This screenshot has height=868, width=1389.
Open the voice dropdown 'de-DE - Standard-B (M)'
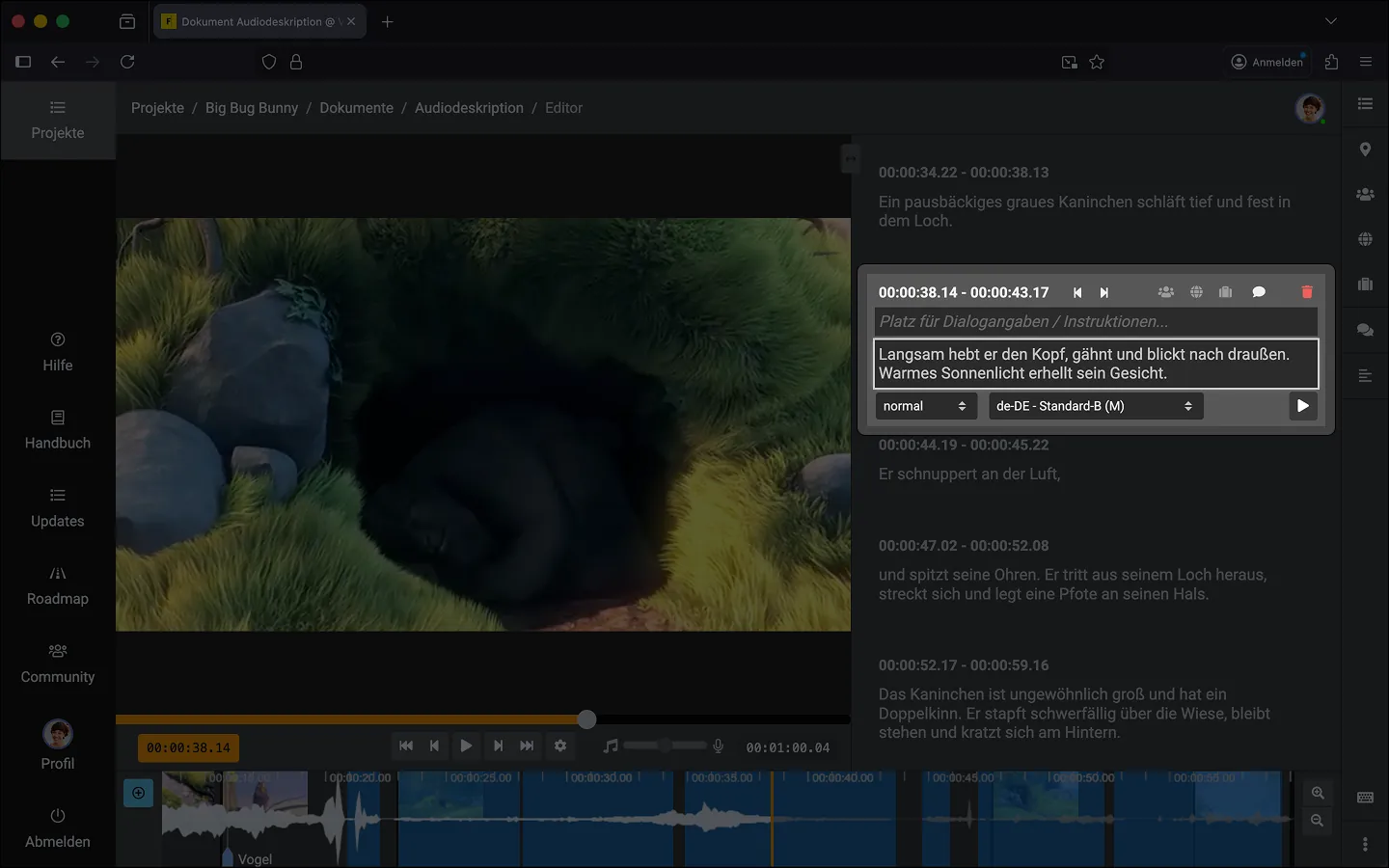pos(1094,406)
